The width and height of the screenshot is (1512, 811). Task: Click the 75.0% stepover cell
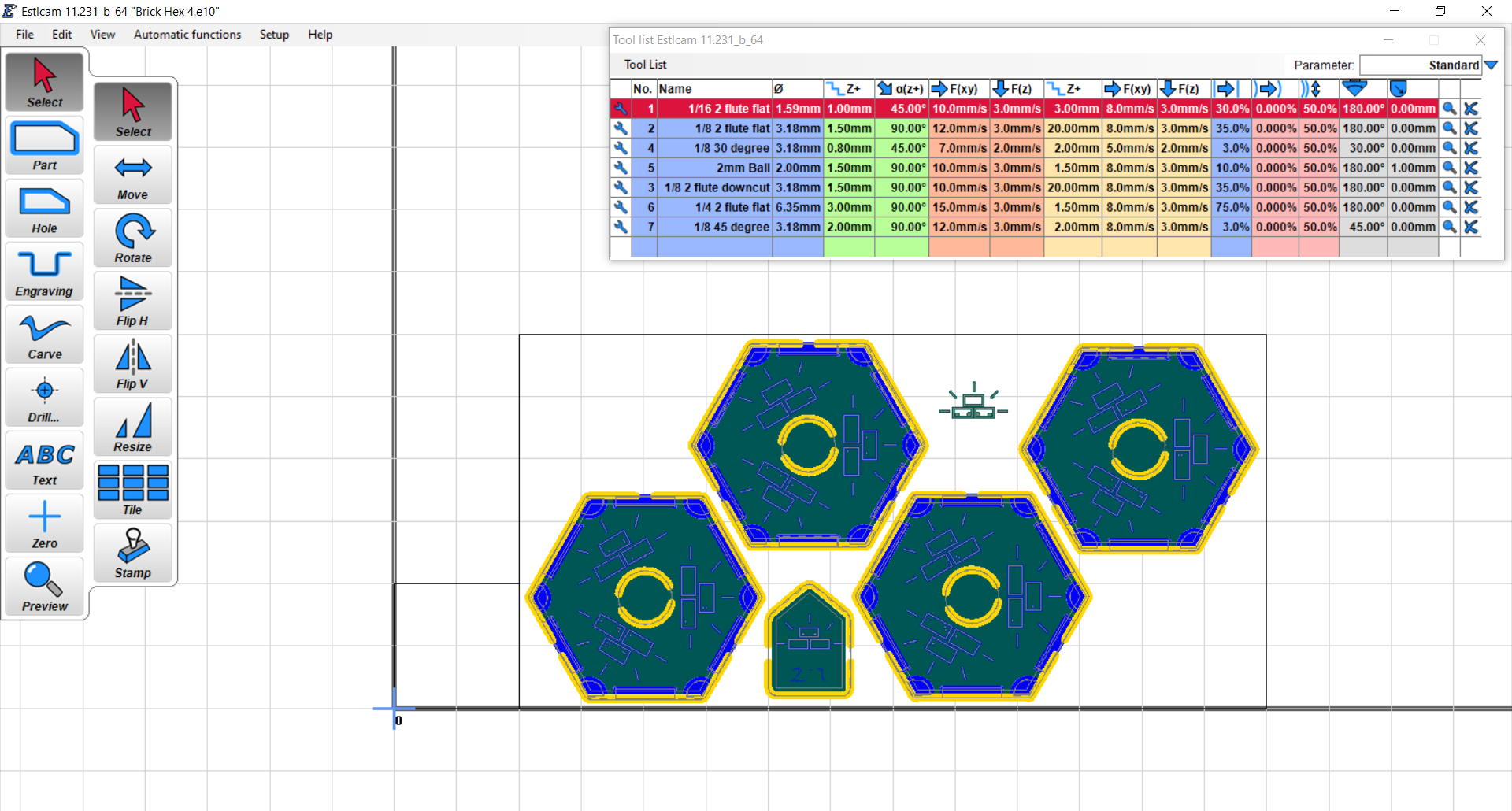point(1232,207)
